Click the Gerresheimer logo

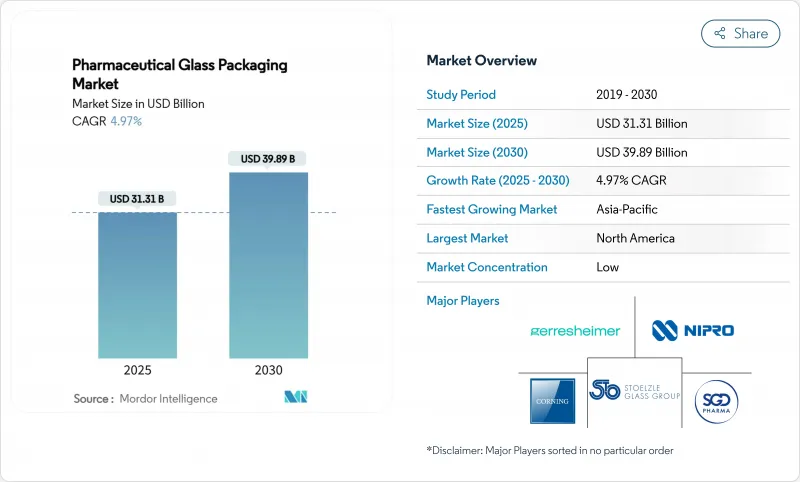pyautogui.click(x=574, y=330)
